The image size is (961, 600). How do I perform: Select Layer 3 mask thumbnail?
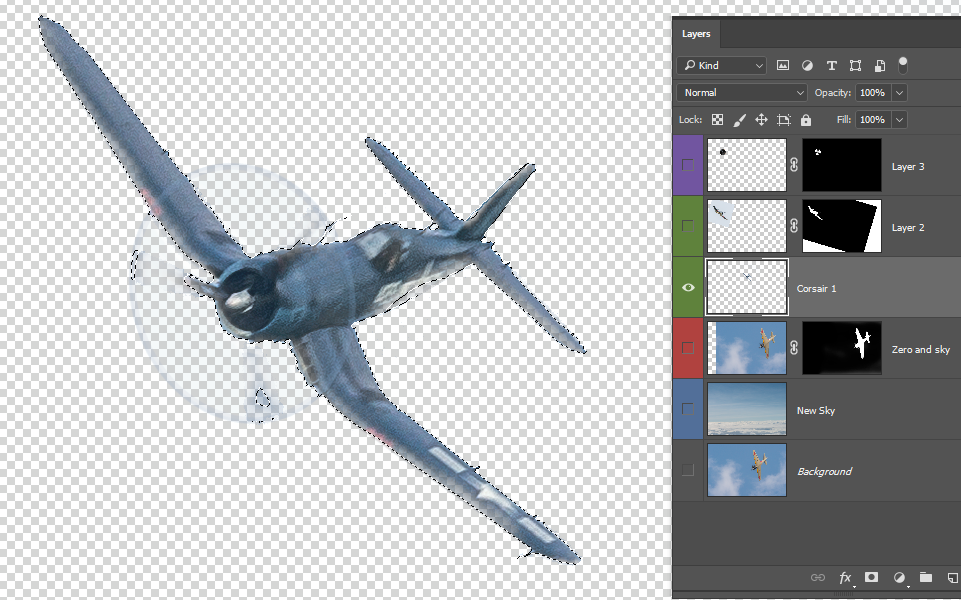(841, 165)
